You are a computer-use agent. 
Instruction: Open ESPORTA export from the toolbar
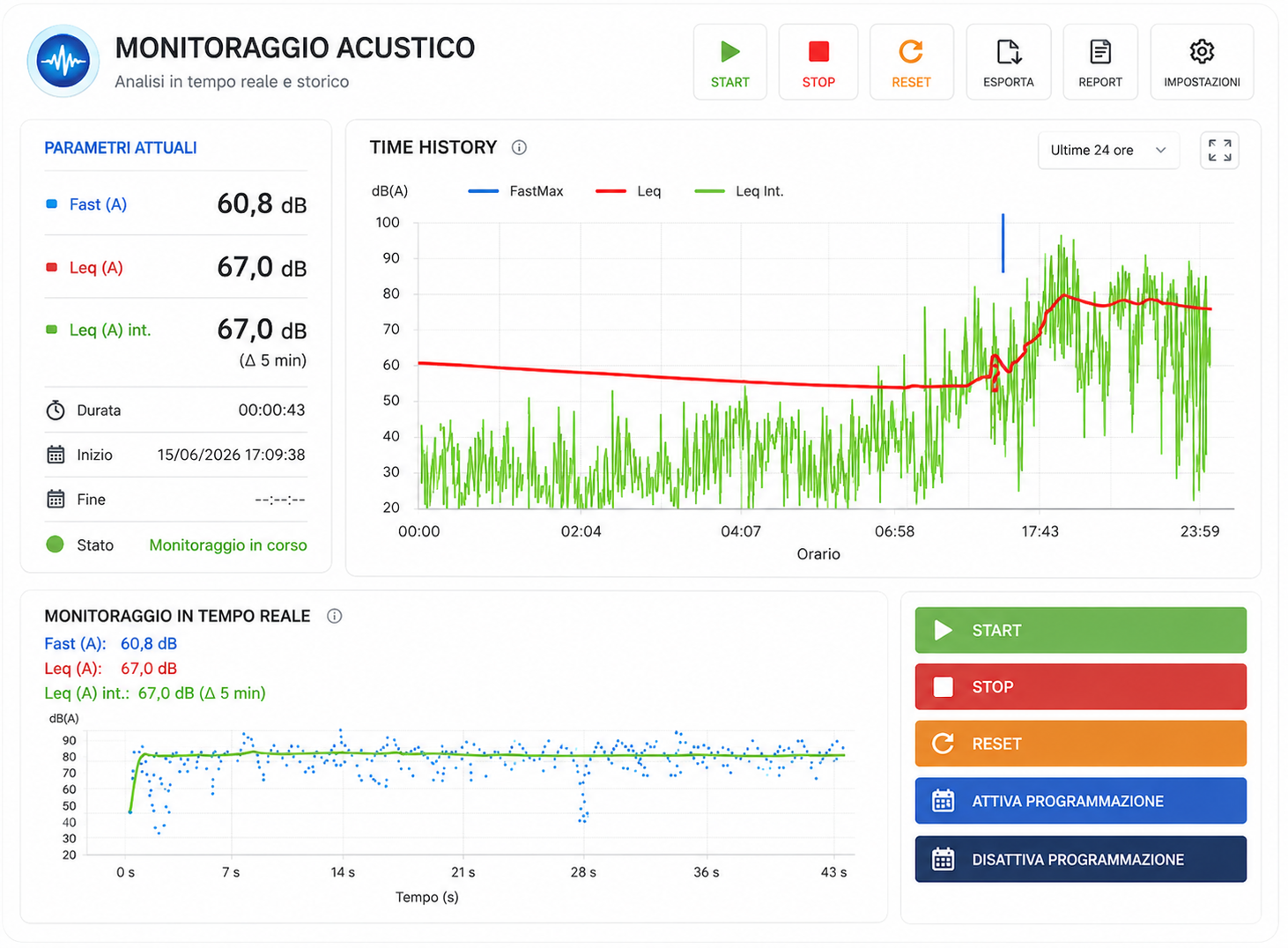(1009, 62)
